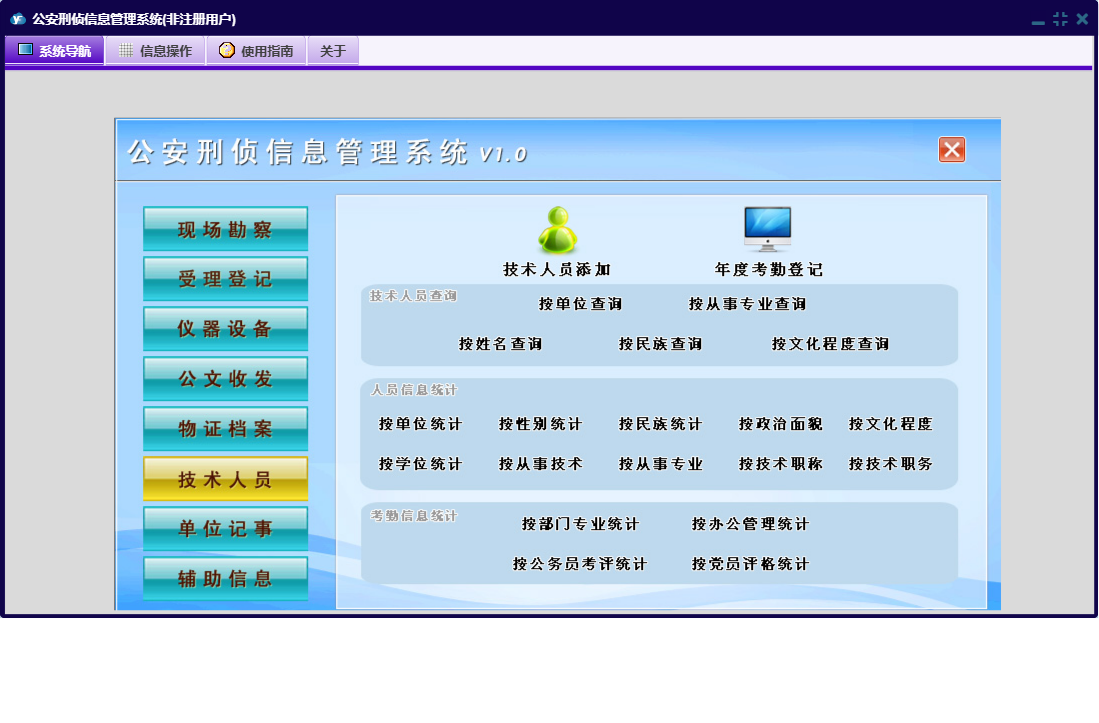Open the 使用指南 tab

pyautogui.click(x=256, y=51)
